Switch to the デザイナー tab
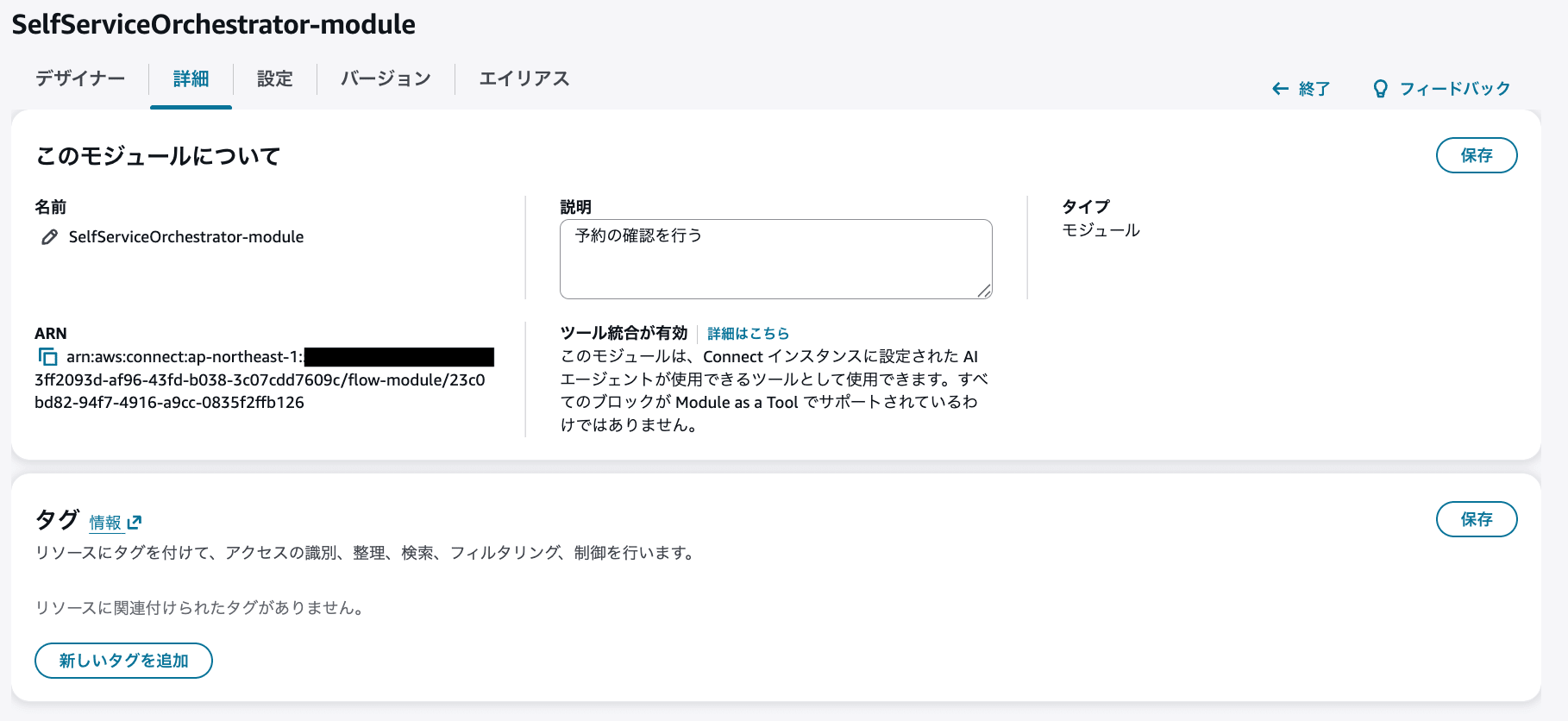The height and width of the screenshot is (721, 1568). pyautogui.click(x=80, y=78)
